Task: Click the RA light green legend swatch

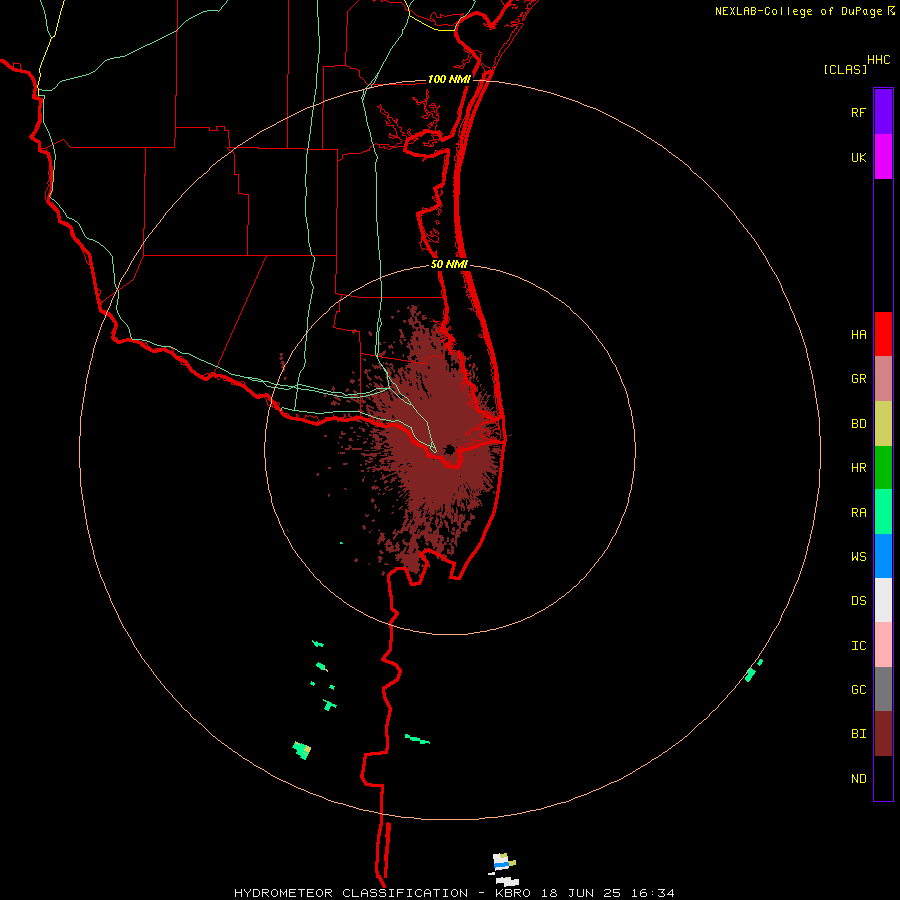Action: (883, 512)
